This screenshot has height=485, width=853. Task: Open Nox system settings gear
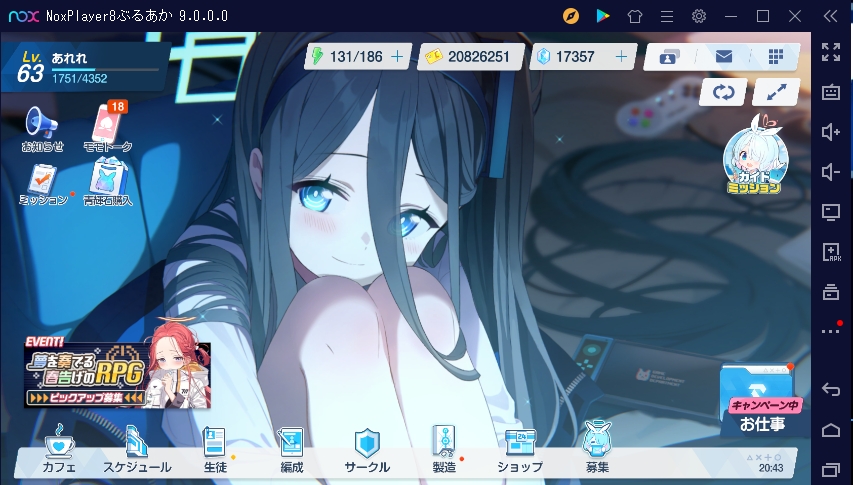[699, 16]
